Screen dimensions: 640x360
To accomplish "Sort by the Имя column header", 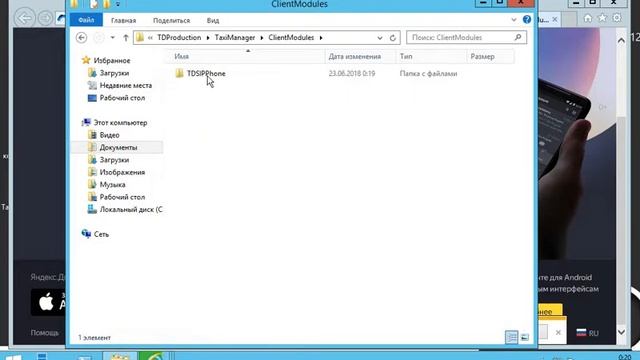I will pos(245,56).
